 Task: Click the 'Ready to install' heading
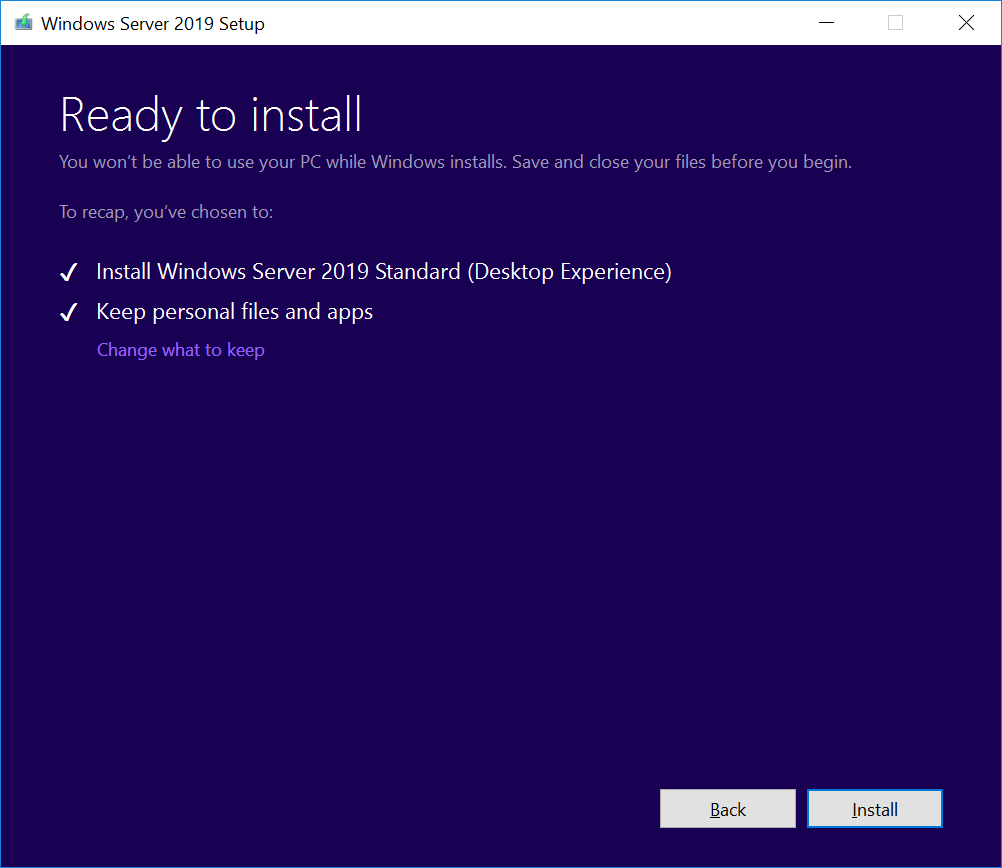(210, 115)
